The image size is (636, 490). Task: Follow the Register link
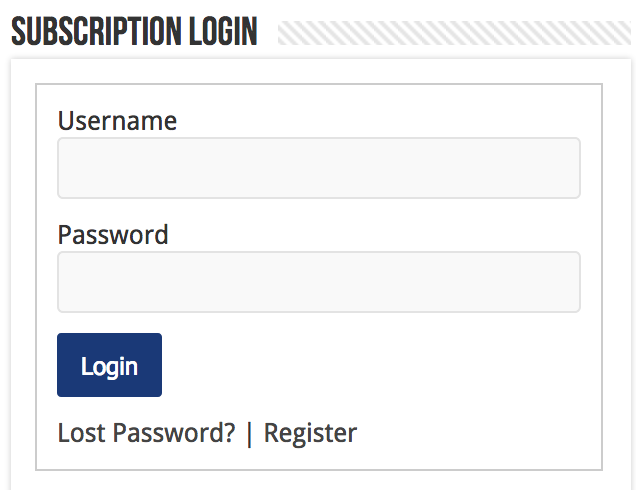click(x=310, y=434)
